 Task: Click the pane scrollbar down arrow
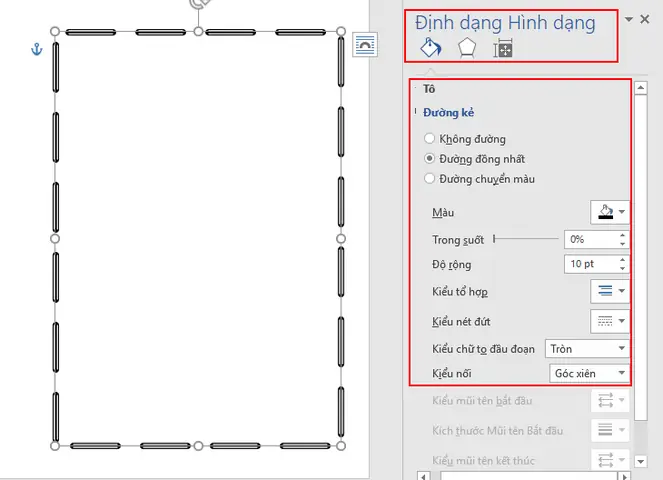[641, 462]
